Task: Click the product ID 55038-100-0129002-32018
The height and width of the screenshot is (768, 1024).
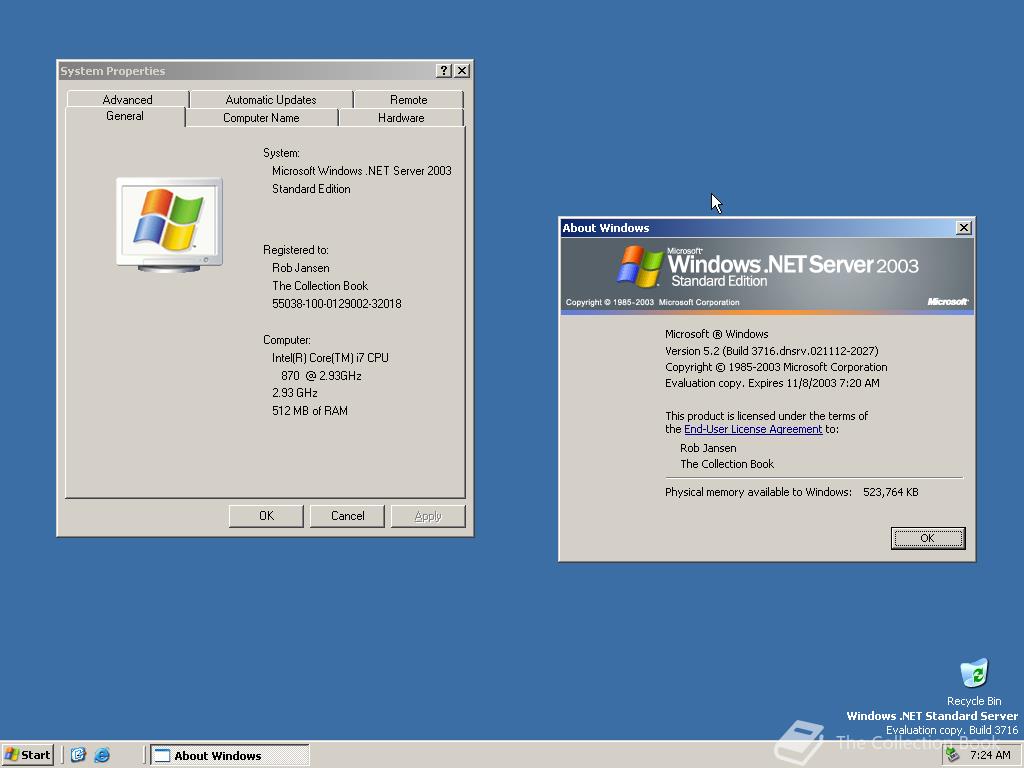Action: coord(336,304)
